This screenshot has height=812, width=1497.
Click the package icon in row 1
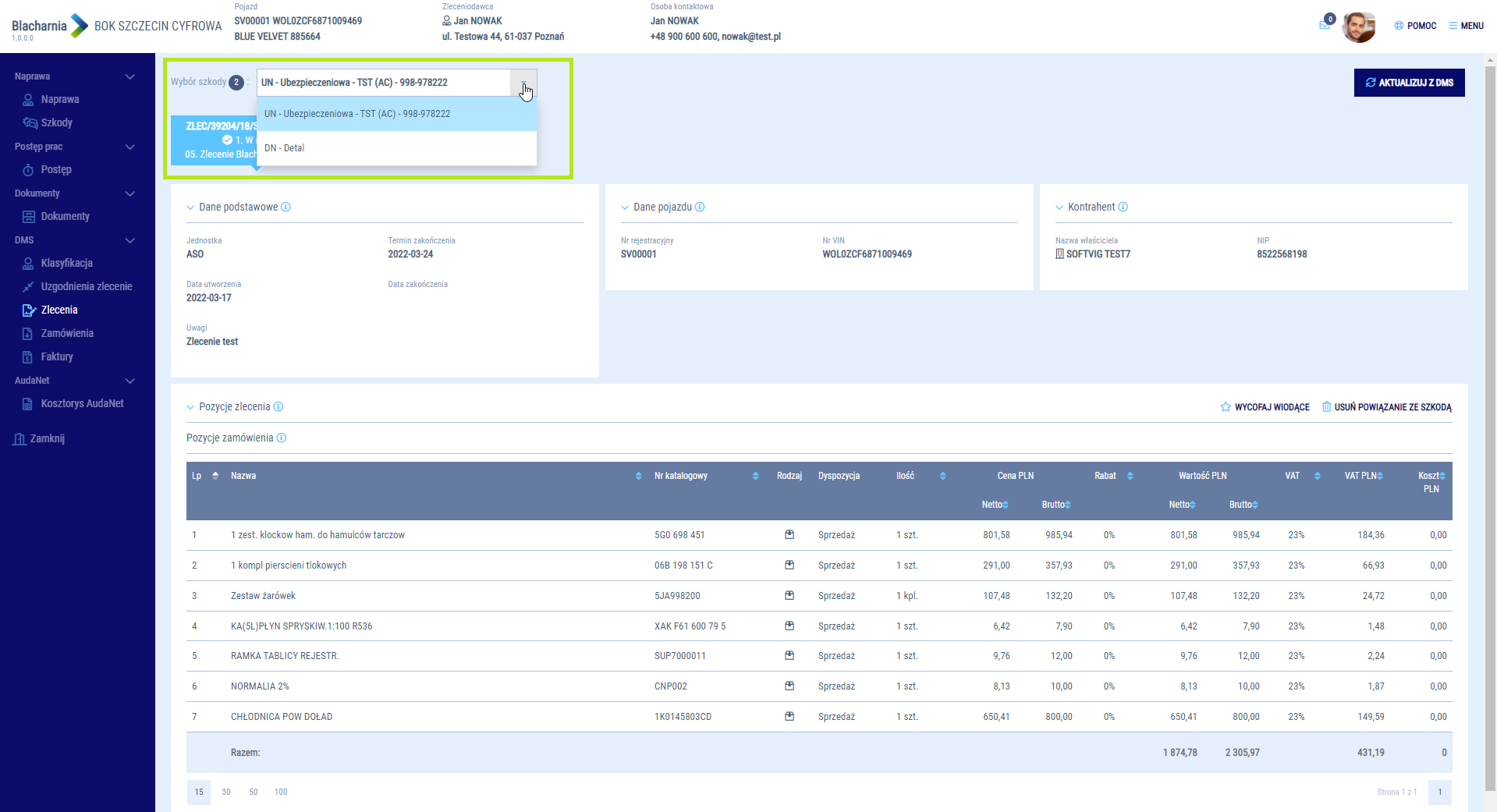[789, 535]
